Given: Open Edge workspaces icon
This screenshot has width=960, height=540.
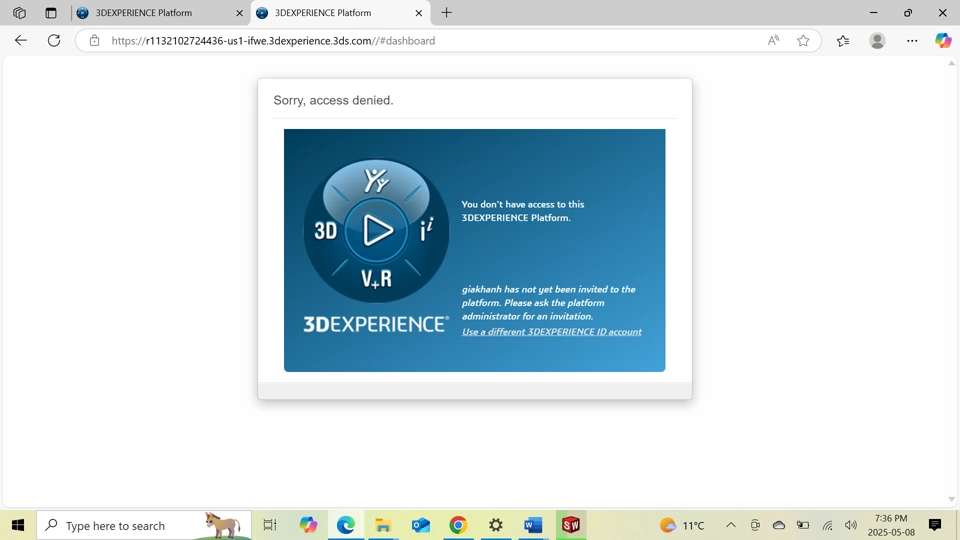Looking at the screenshot, I should (x=20, y=12).
